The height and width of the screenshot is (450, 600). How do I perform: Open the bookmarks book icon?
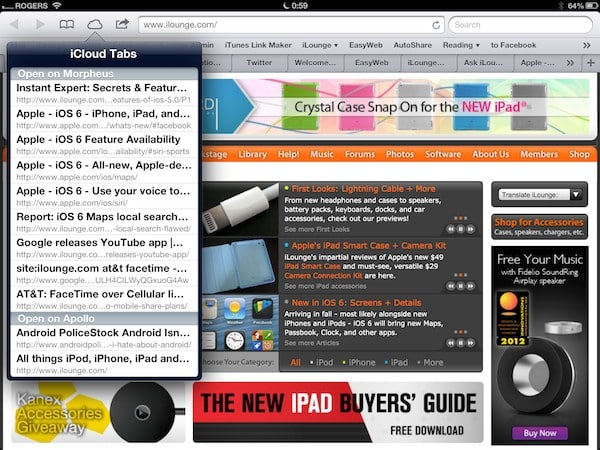tap(67, 24)
